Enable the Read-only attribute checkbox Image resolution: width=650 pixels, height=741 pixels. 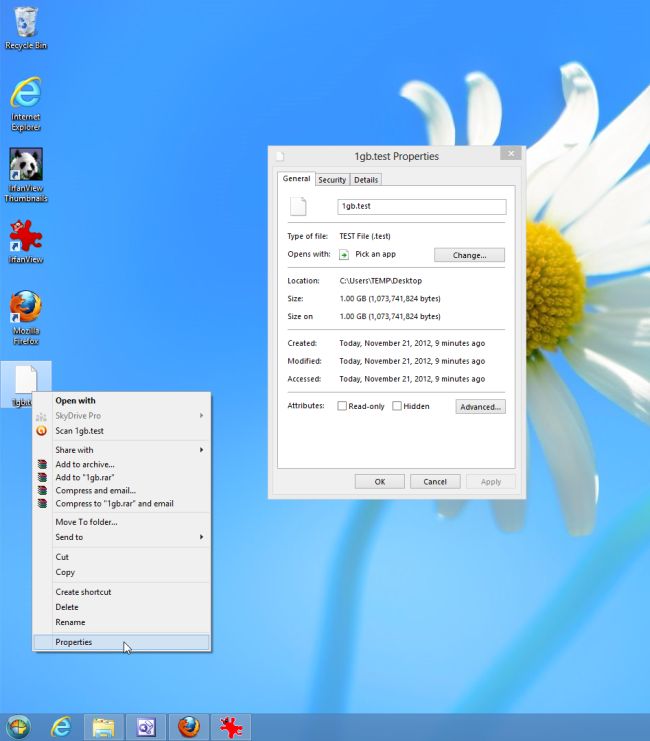342,406
